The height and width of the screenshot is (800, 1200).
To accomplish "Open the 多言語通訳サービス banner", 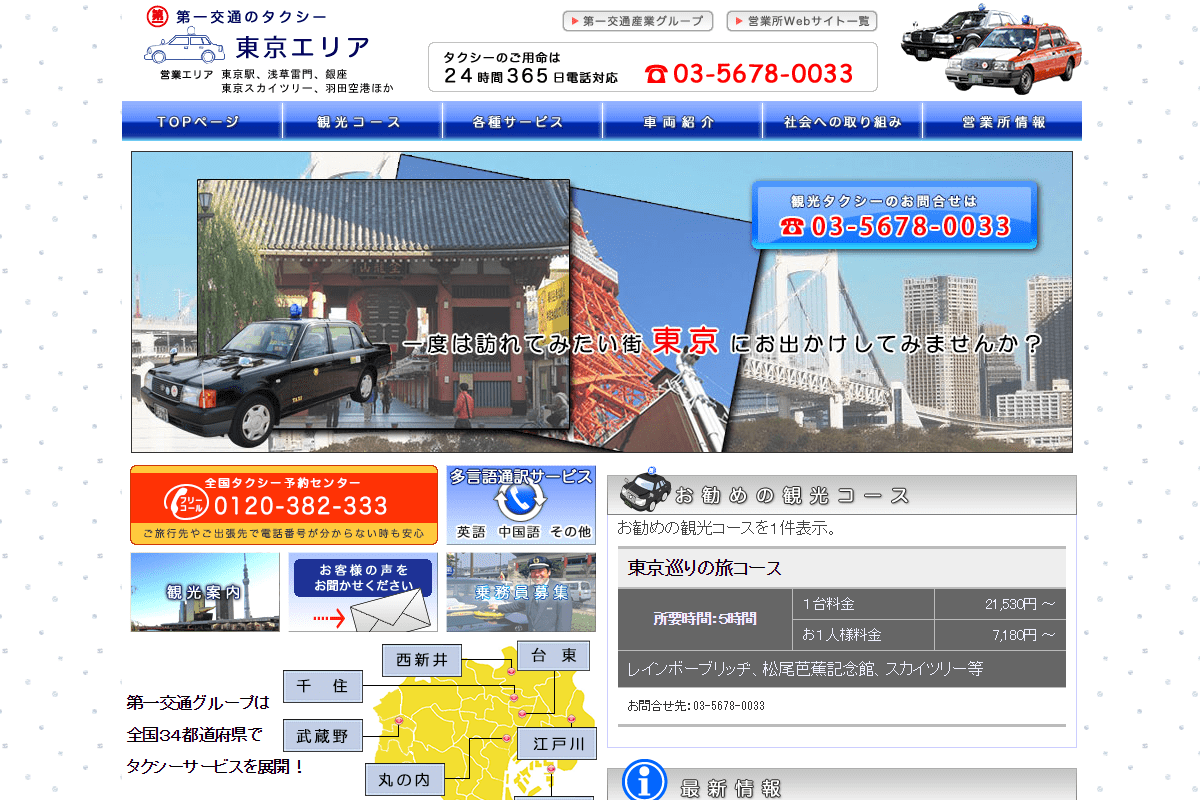I will [521, 505].
